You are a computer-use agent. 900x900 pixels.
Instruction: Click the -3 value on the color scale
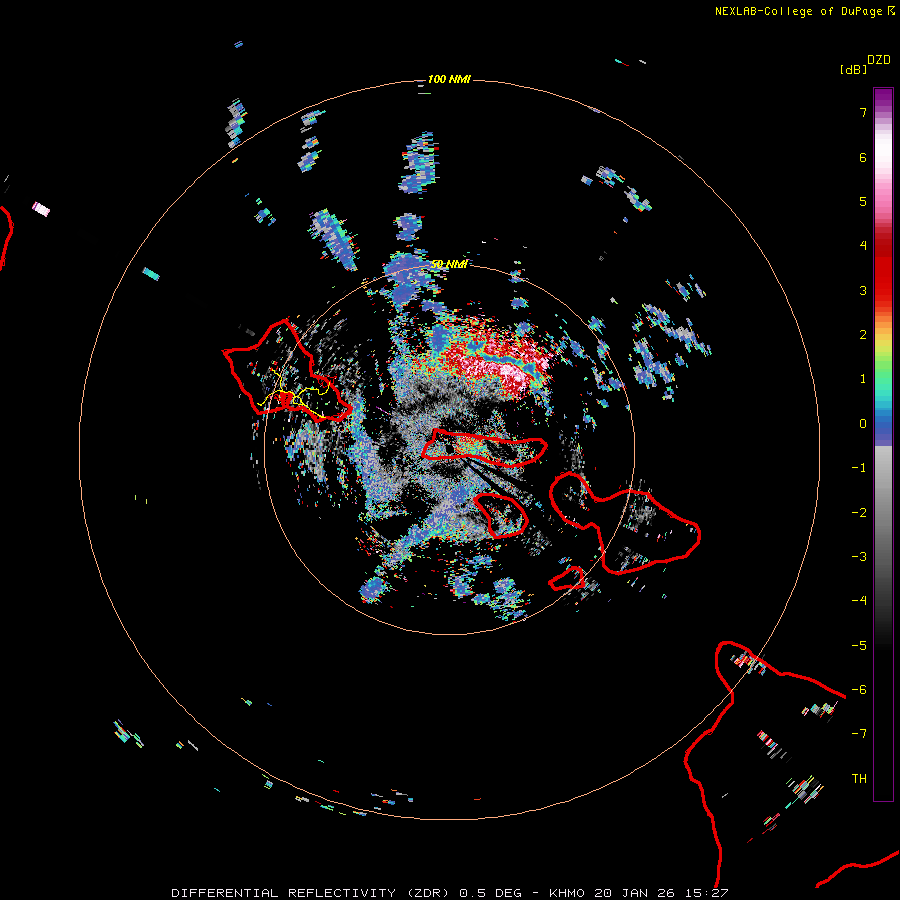tap(859, 557)
